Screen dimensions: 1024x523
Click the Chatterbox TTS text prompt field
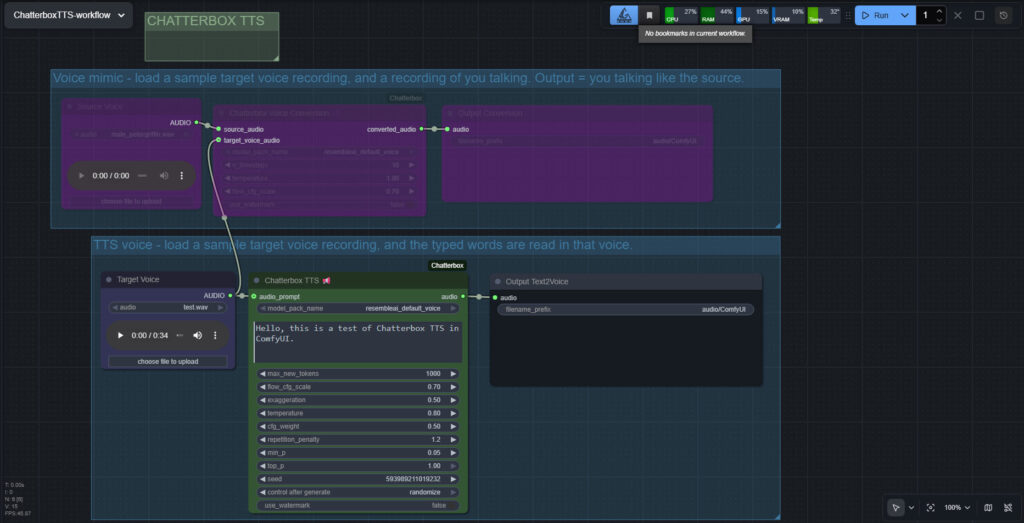click(357, 341)
